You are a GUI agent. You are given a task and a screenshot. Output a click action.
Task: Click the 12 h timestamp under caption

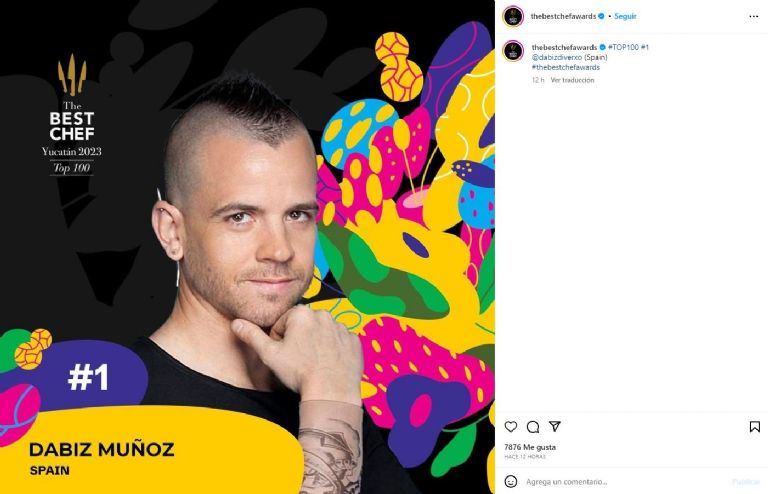[x=538, y=80]
